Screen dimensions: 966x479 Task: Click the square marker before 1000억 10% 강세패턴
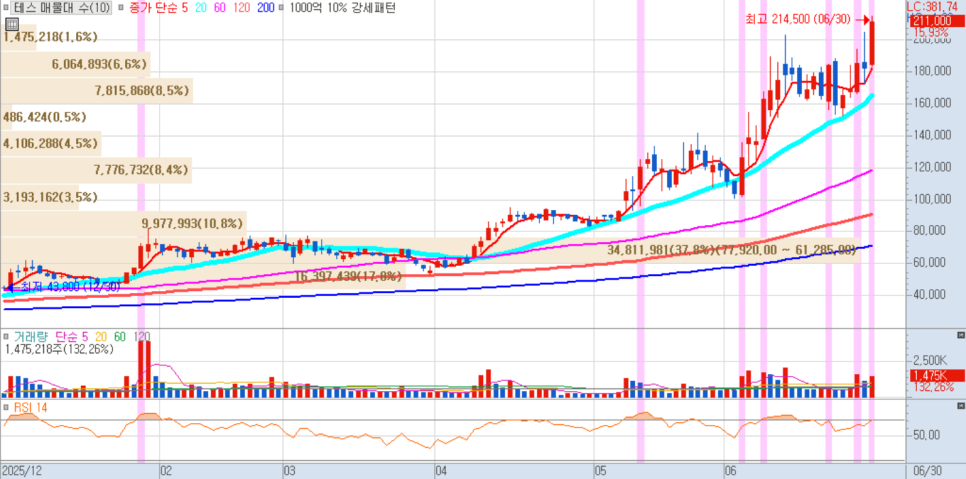(x=281, y=8)
